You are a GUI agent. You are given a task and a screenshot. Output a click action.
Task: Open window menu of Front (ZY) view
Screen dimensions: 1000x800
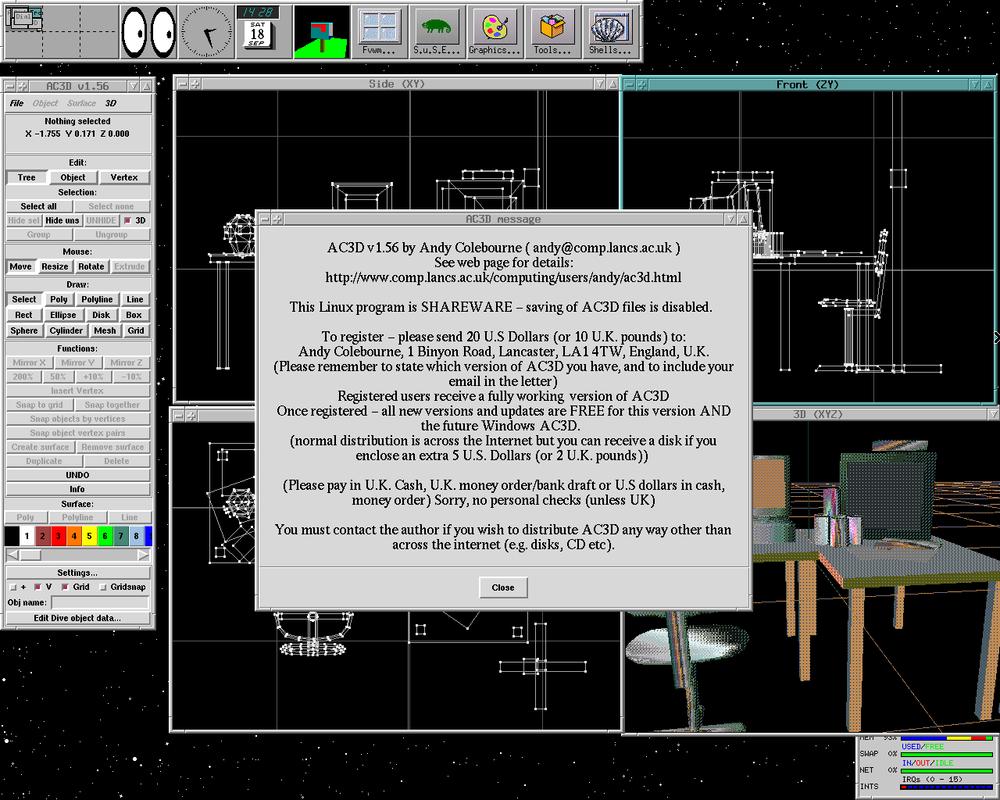(630, 84)
